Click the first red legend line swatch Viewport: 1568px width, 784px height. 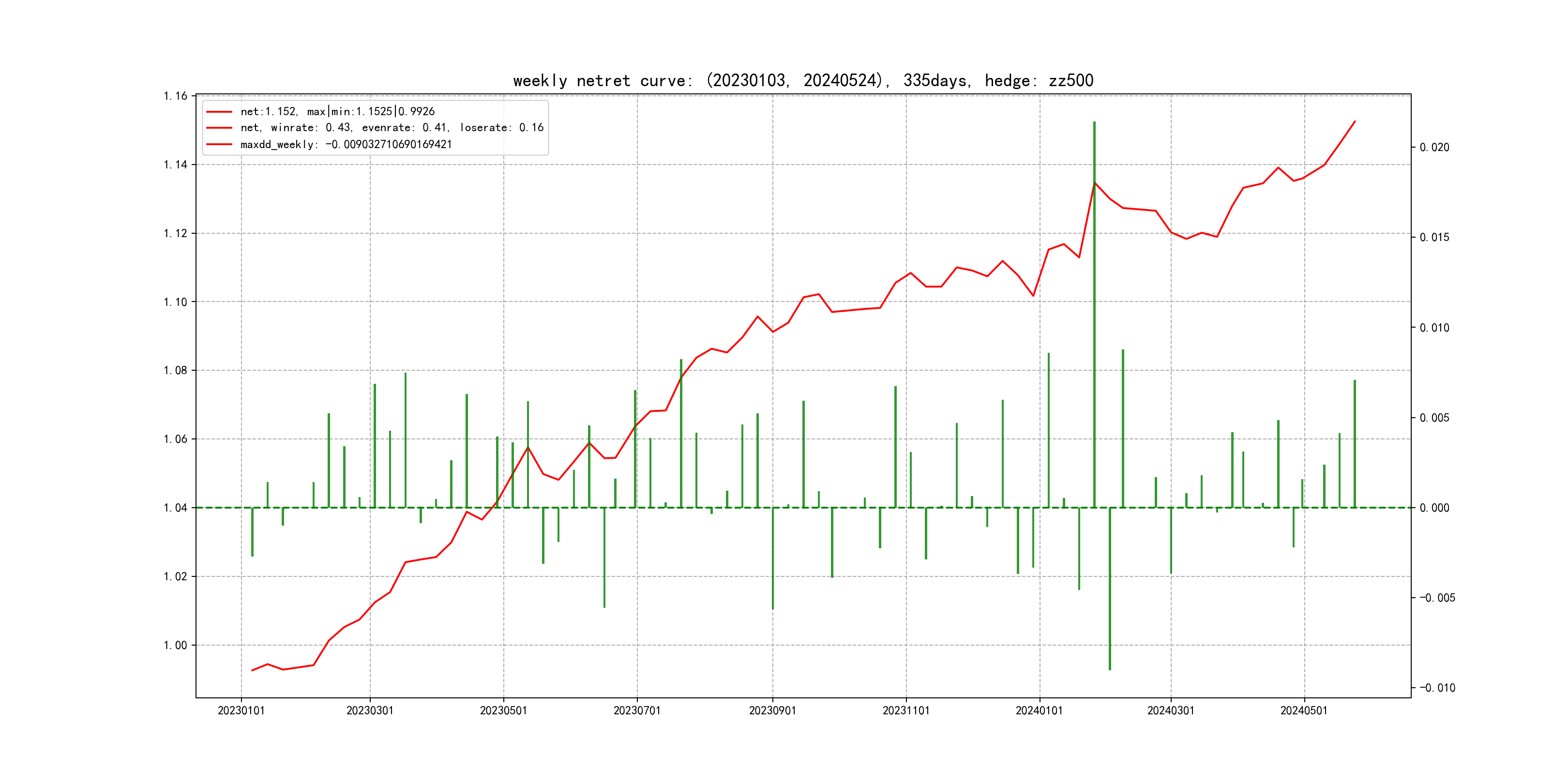pyautogui.click(x=219, y=112)
